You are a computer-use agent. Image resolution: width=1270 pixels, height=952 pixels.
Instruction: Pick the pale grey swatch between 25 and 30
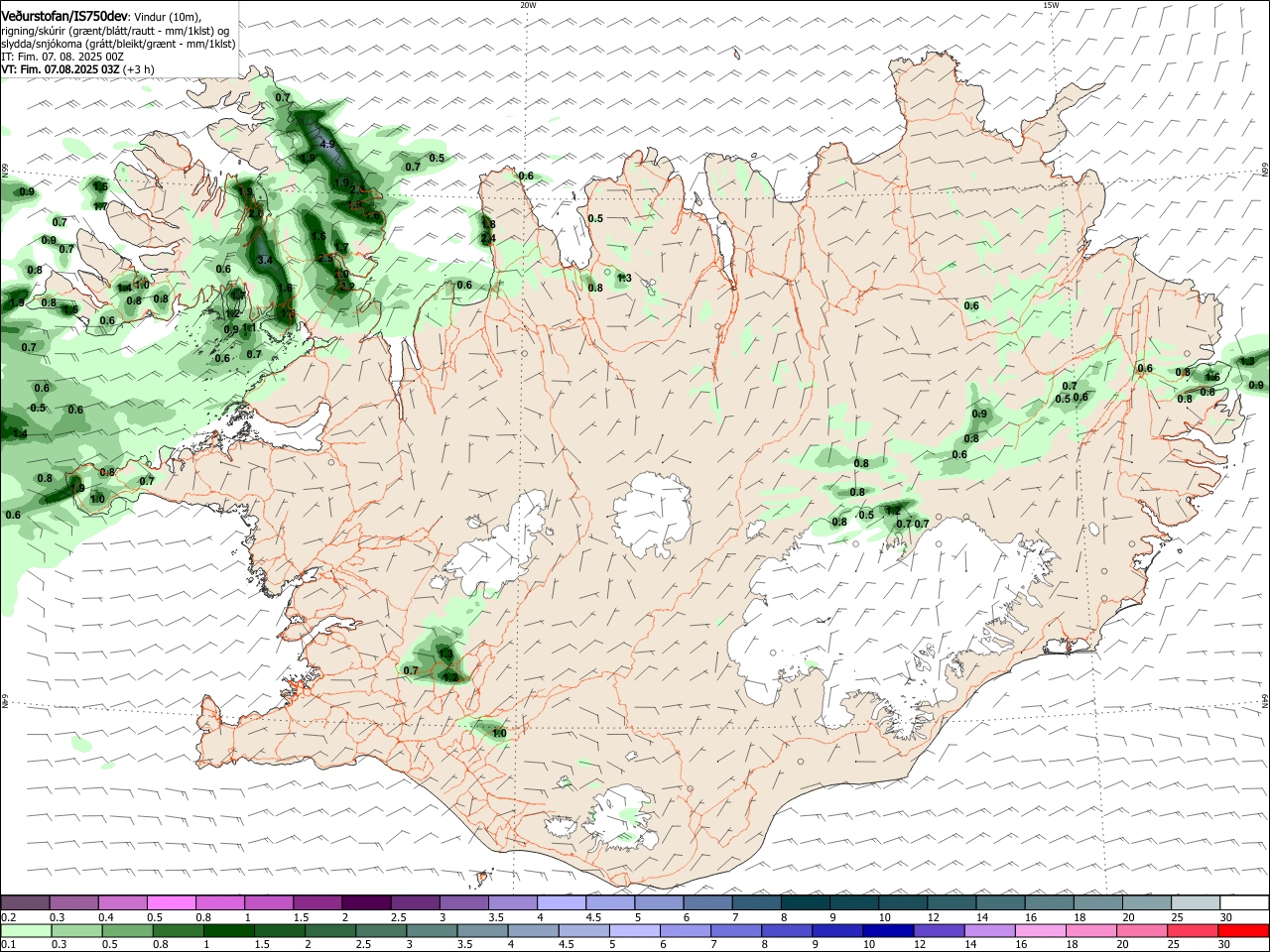pyautogui.click(x=1196, y=902)
